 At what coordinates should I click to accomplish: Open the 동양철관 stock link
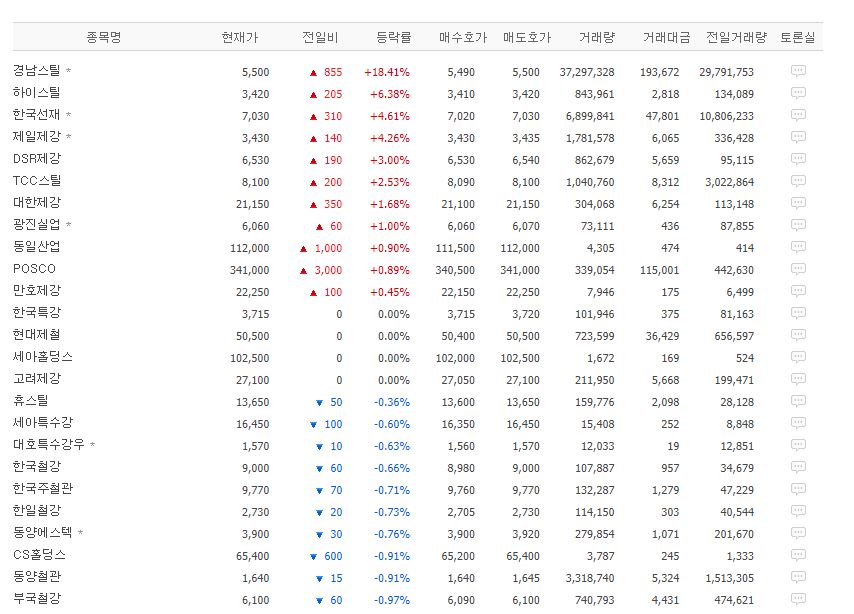tap(36, 576)
